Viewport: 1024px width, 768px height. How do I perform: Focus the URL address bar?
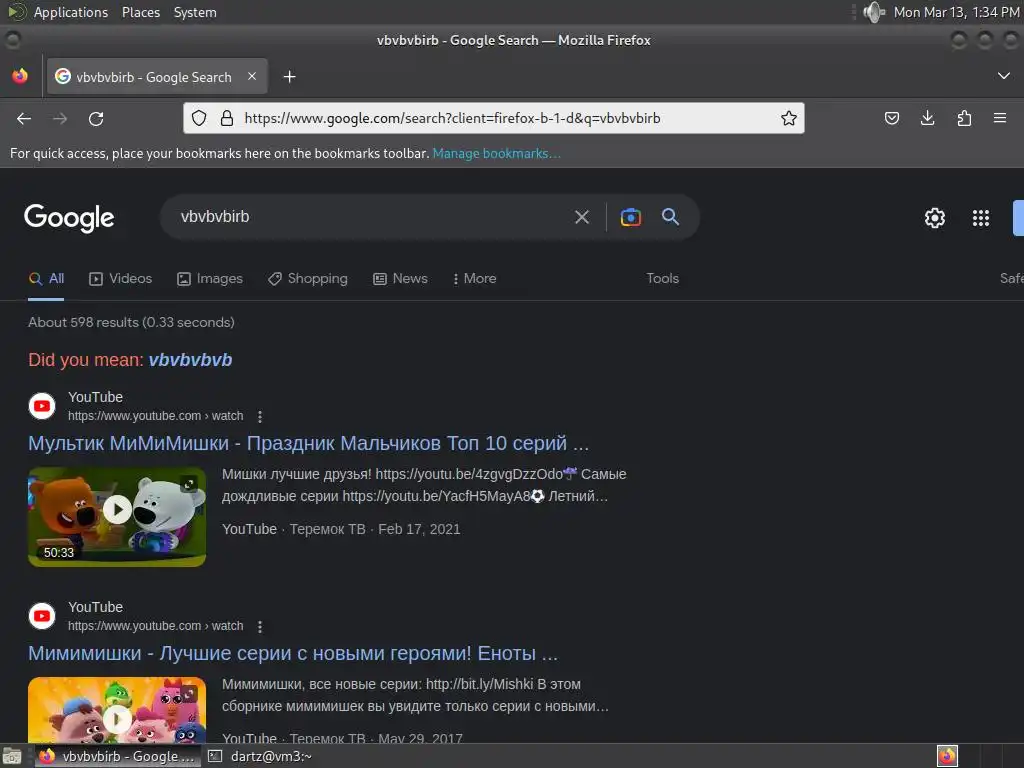pyautogui.click(x=494, y=118)
